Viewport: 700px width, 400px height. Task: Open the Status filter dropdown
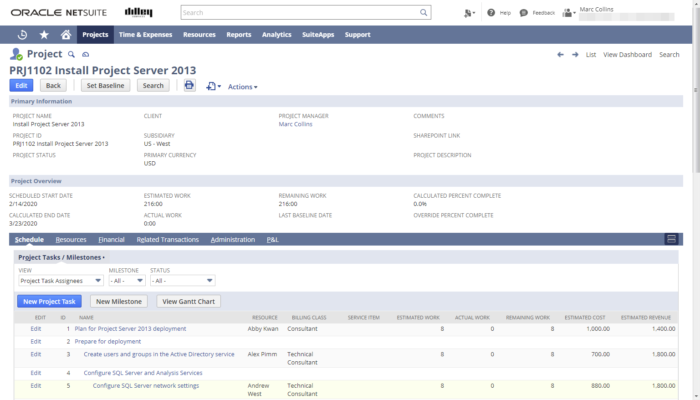tap(183, 280)
